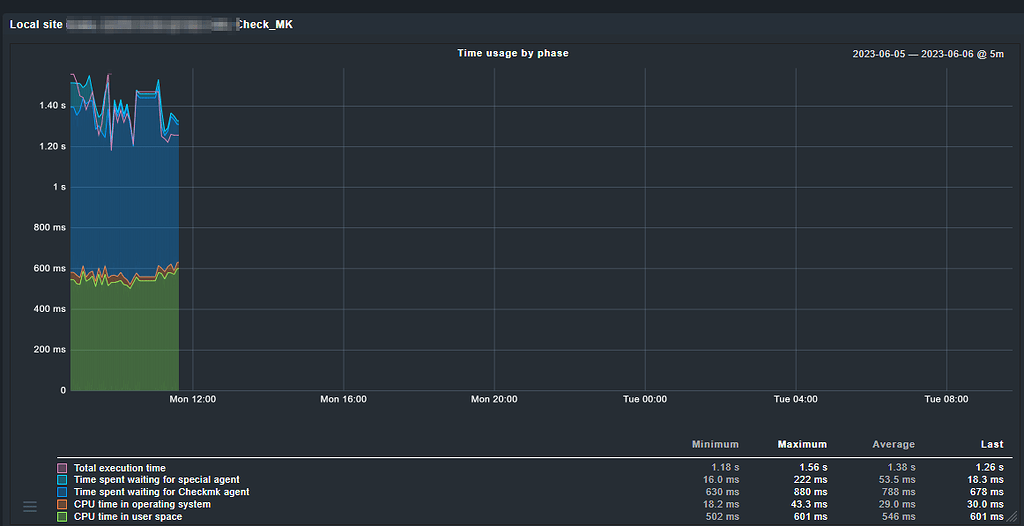Click the Tue 04:00 time axis label
Screen dimensions: 1024x526
(x=795, y=399)
